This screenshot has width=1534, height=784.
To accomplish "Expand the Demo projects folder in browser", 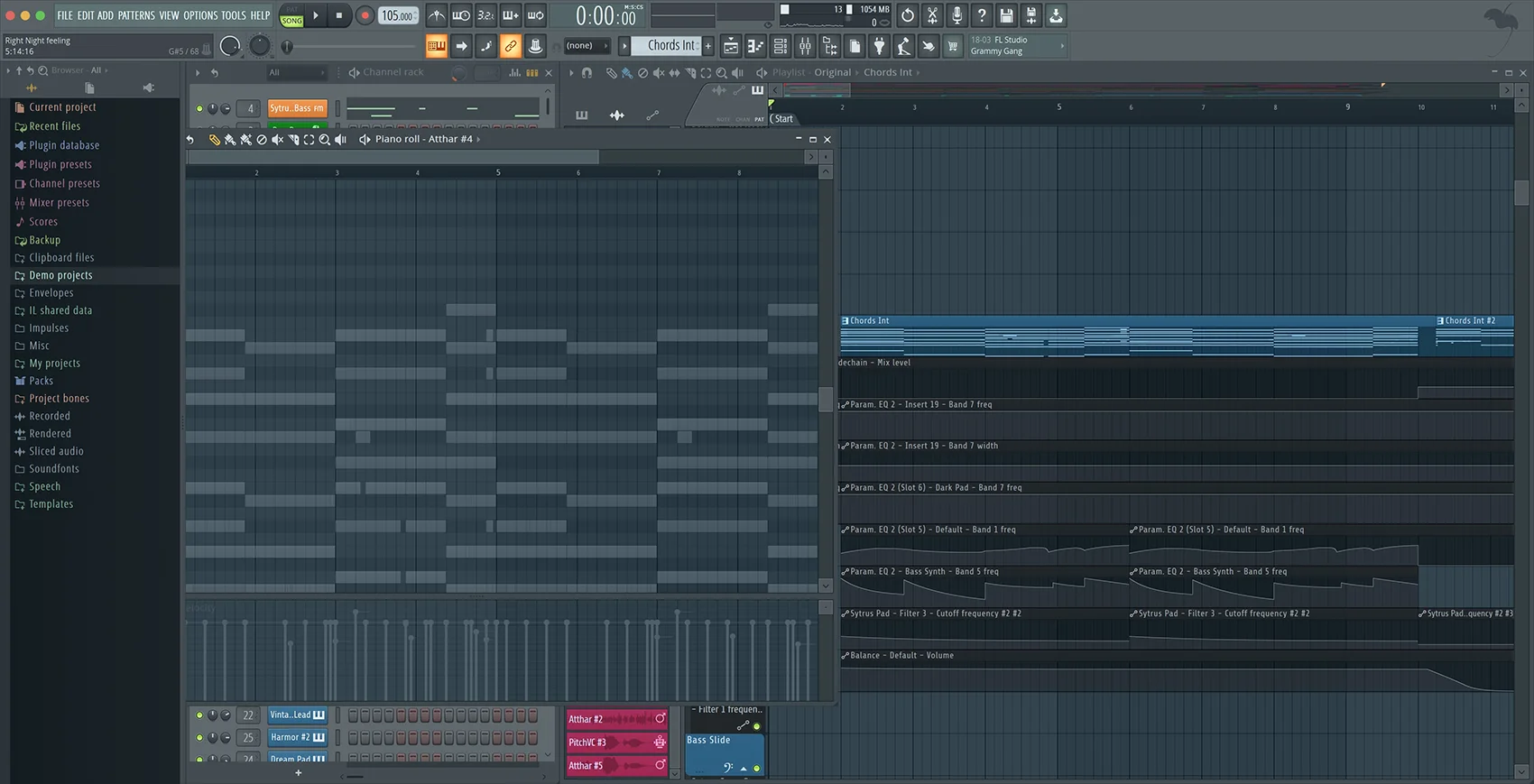I will click(x=60, y=275).
